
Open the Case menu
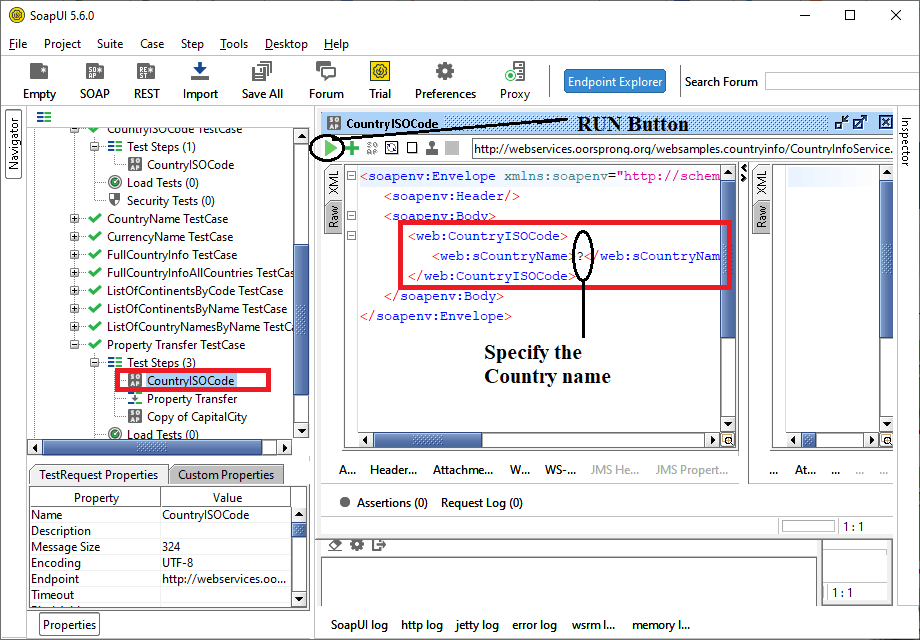(x=152, y=44)
